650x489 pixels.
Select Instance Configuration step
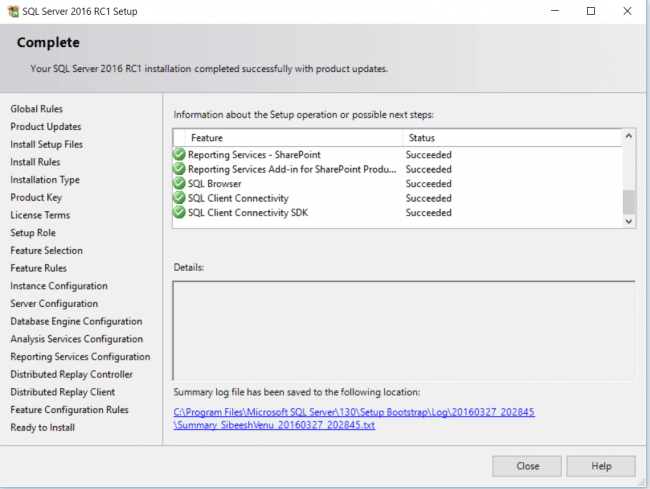coord(59,286)
